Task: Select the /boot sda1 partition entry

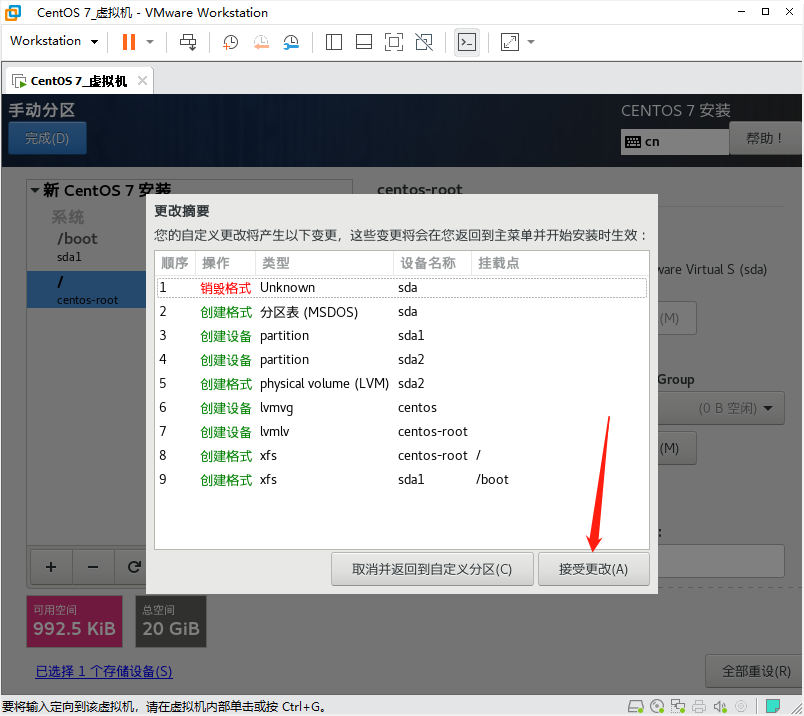Action: pyautogui.click(x=86, y=247)
